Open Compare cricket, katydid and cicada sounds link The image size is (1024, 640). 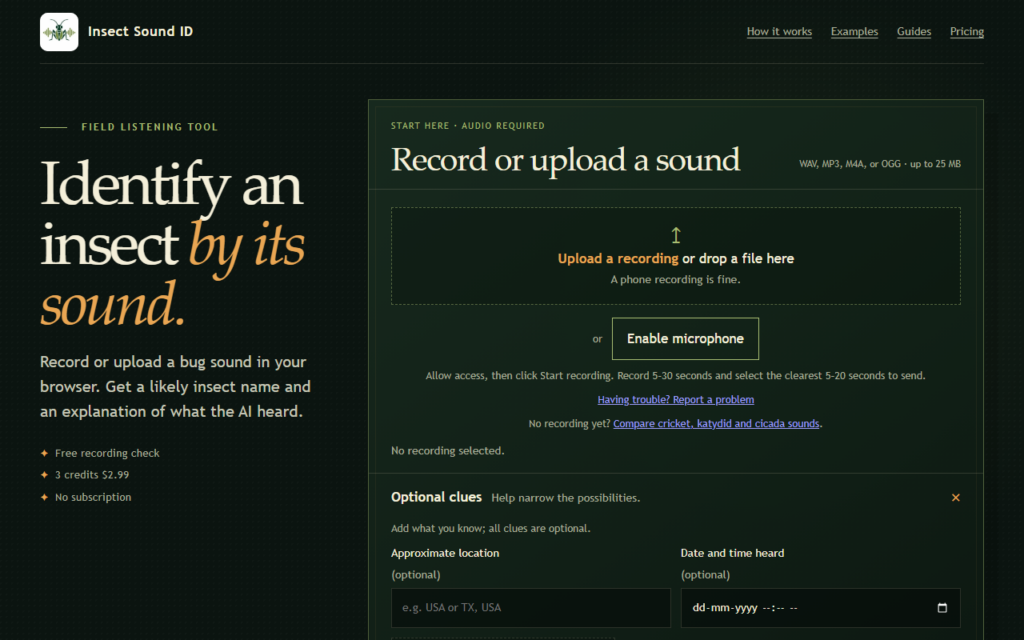[716, 424]
